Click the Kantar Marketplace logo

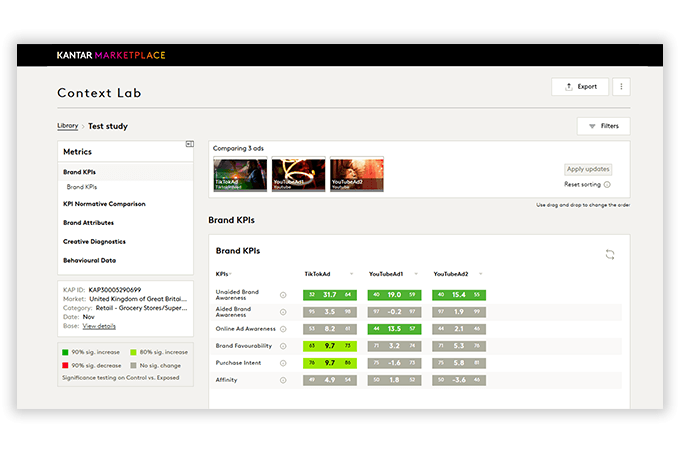(111, 55)
